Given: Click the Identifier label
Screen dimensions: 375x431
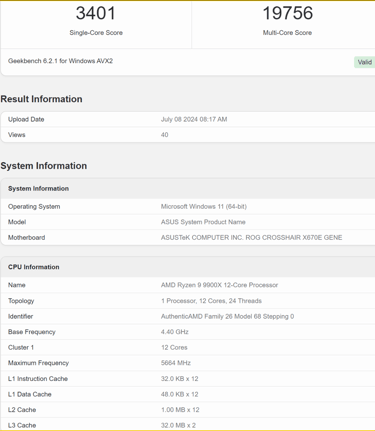Looking at the screenshot, I should point(20,316).
